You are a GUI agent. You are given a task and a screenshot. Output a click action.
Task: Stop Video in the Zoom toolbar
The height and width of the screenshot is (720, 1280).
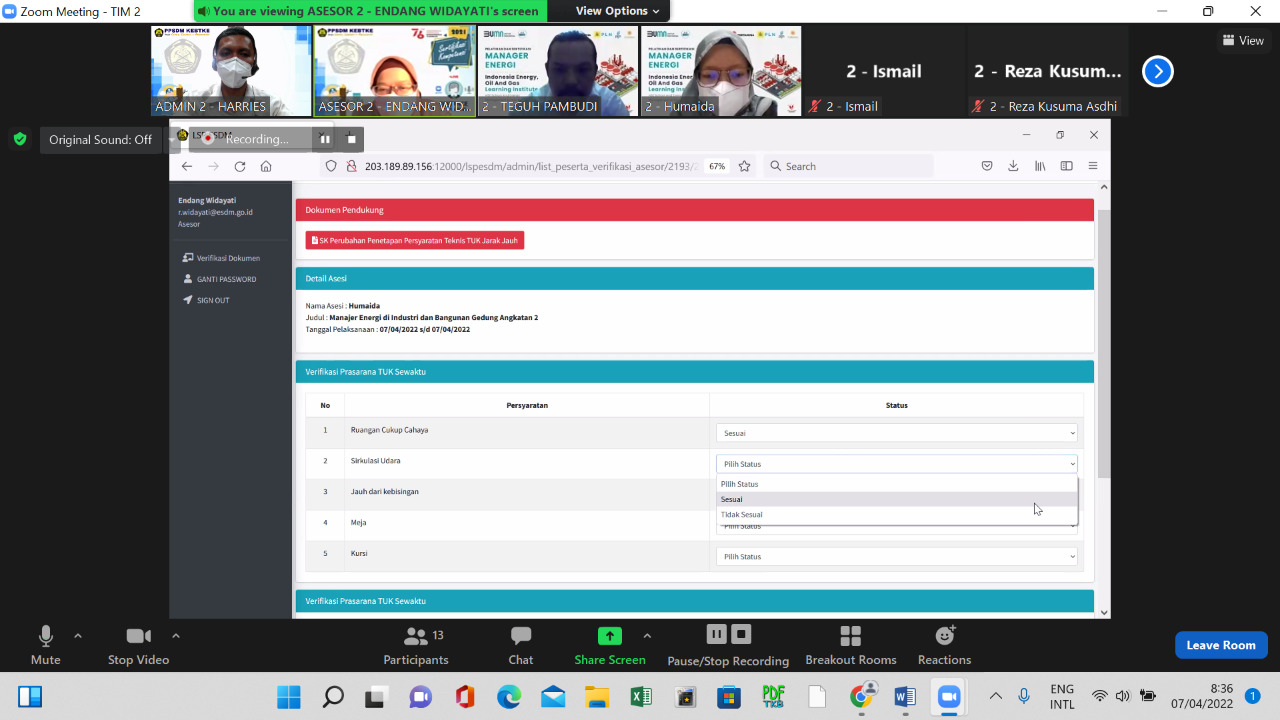click(138, 645)
